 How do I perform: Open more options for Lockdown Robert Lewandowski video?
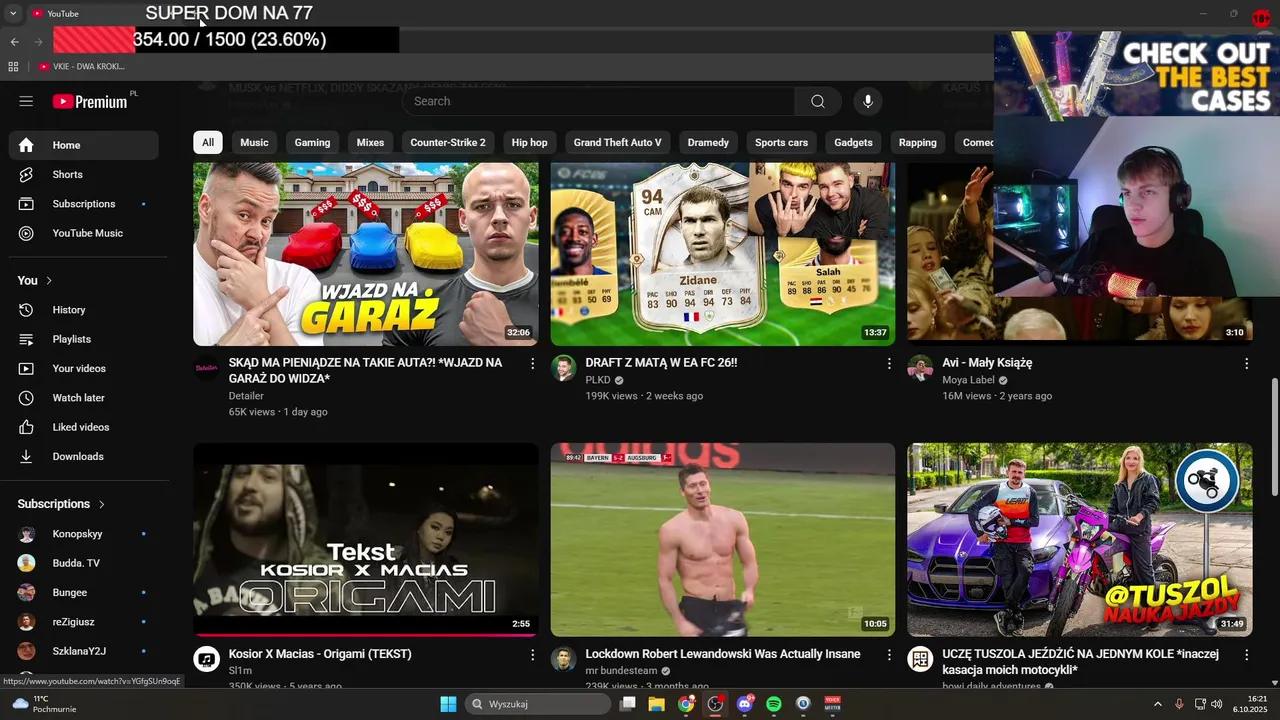point(889,655)
